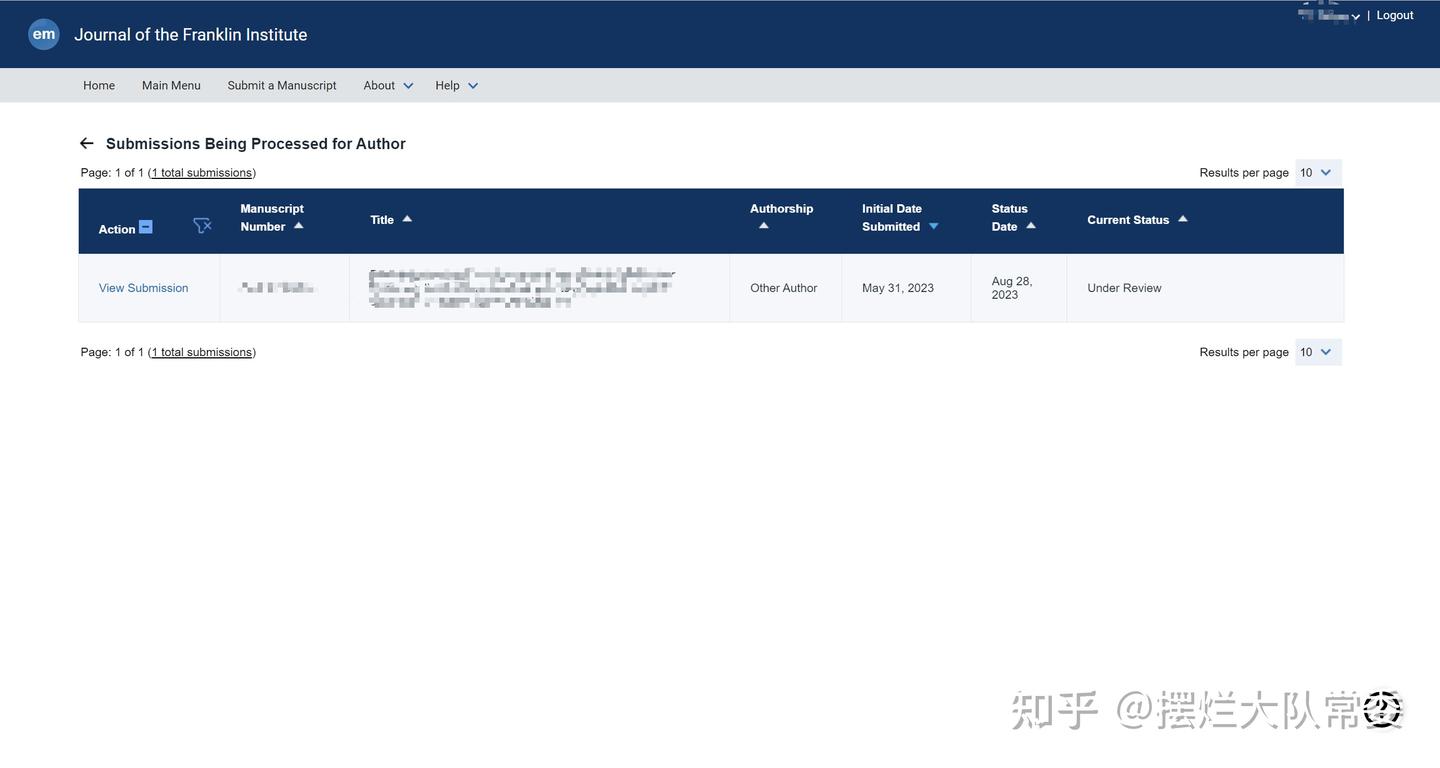Click the em Editorial Manager logo
The image size is (1440, 768).
(42, 33)
